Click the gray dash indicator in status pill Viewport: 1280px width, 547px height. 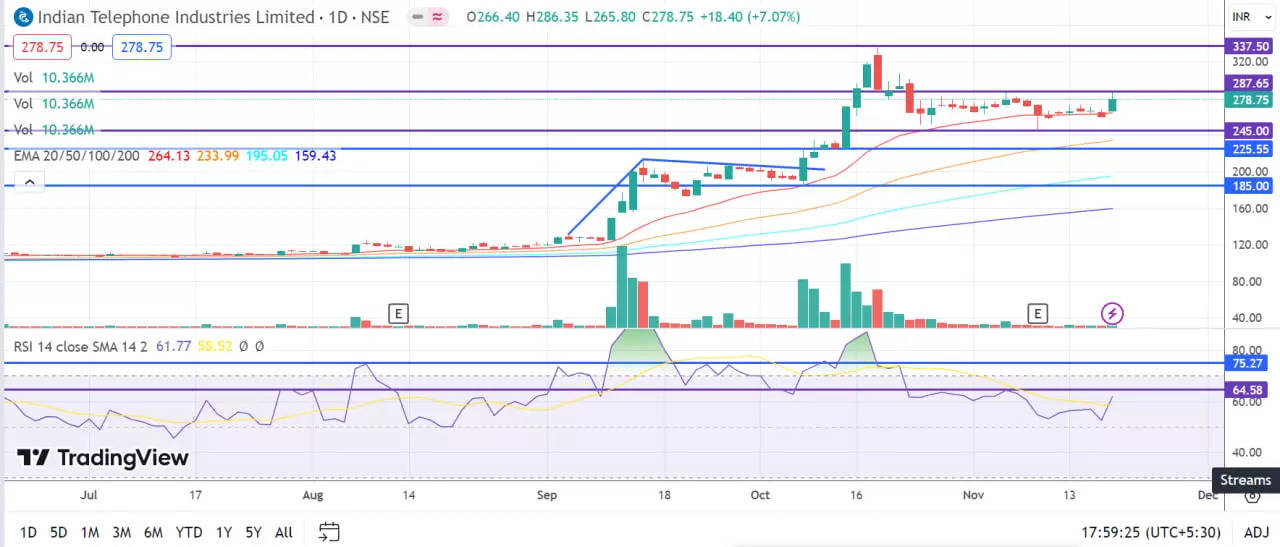pyautogui.click(x=418, y=17)
